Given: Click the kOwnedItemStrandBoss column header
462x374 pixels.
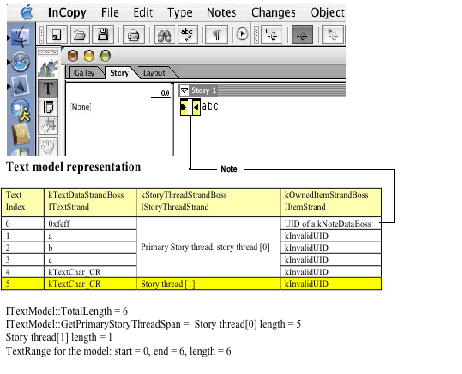Looking at the screenshot, I should click(x=331, y=202).
